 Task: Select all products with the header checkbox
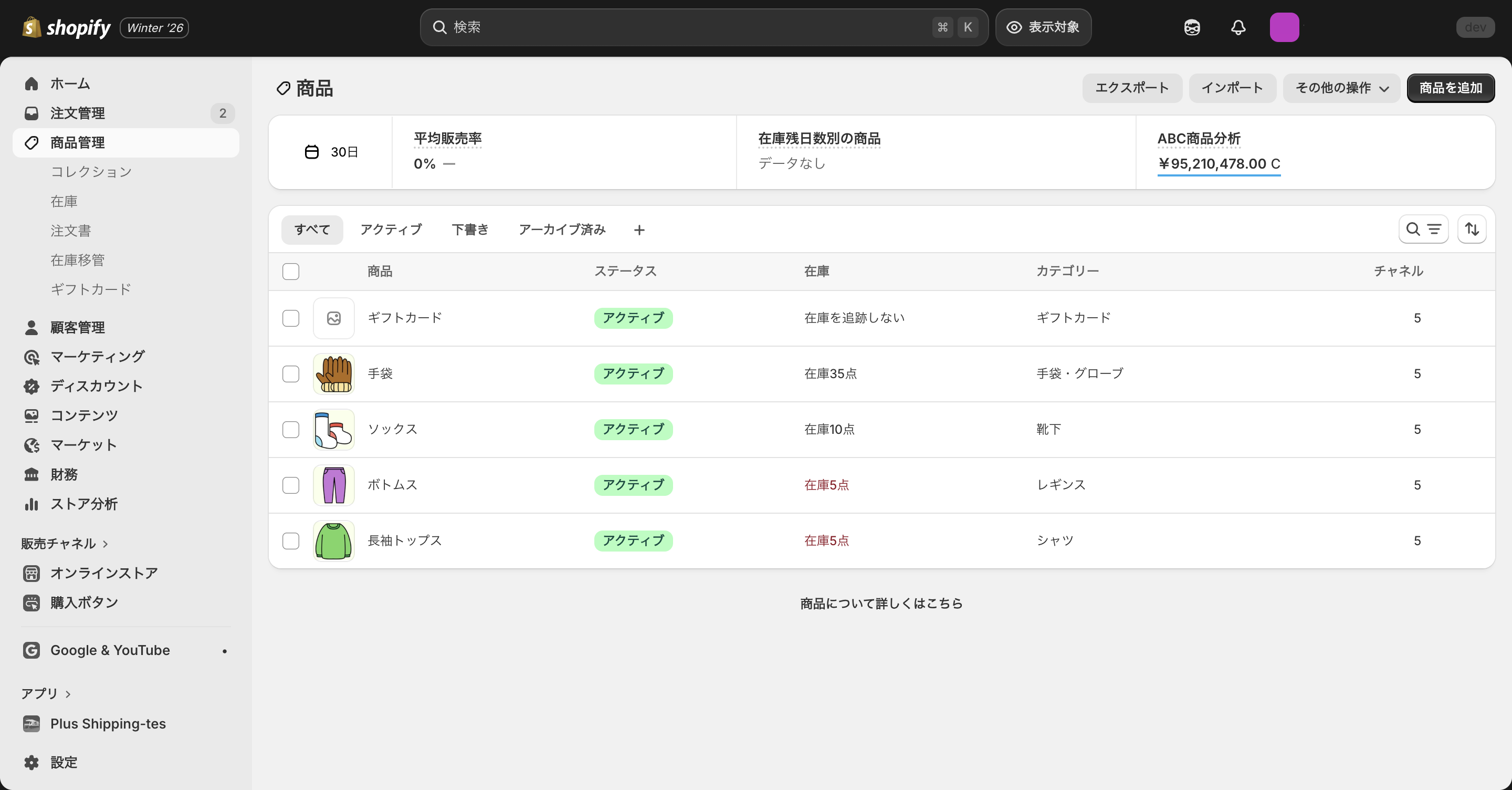(290, 272)
